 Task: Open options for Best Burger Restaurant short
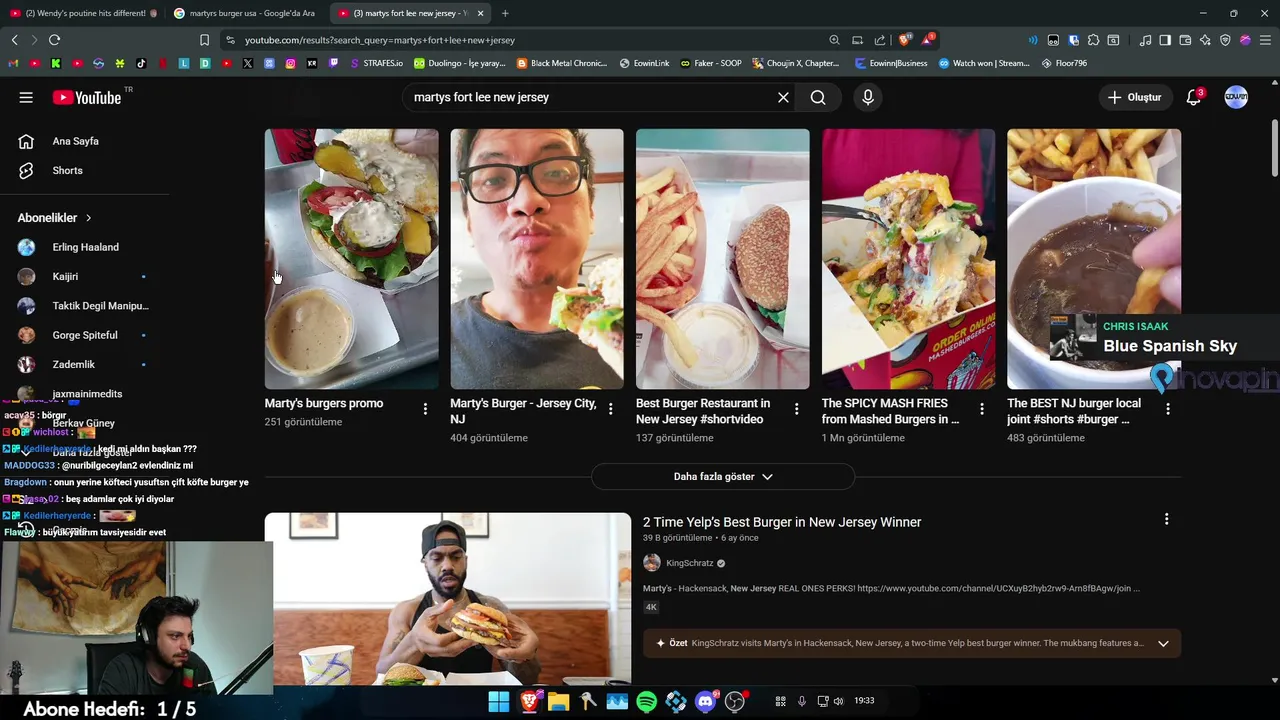pos(796,409)
